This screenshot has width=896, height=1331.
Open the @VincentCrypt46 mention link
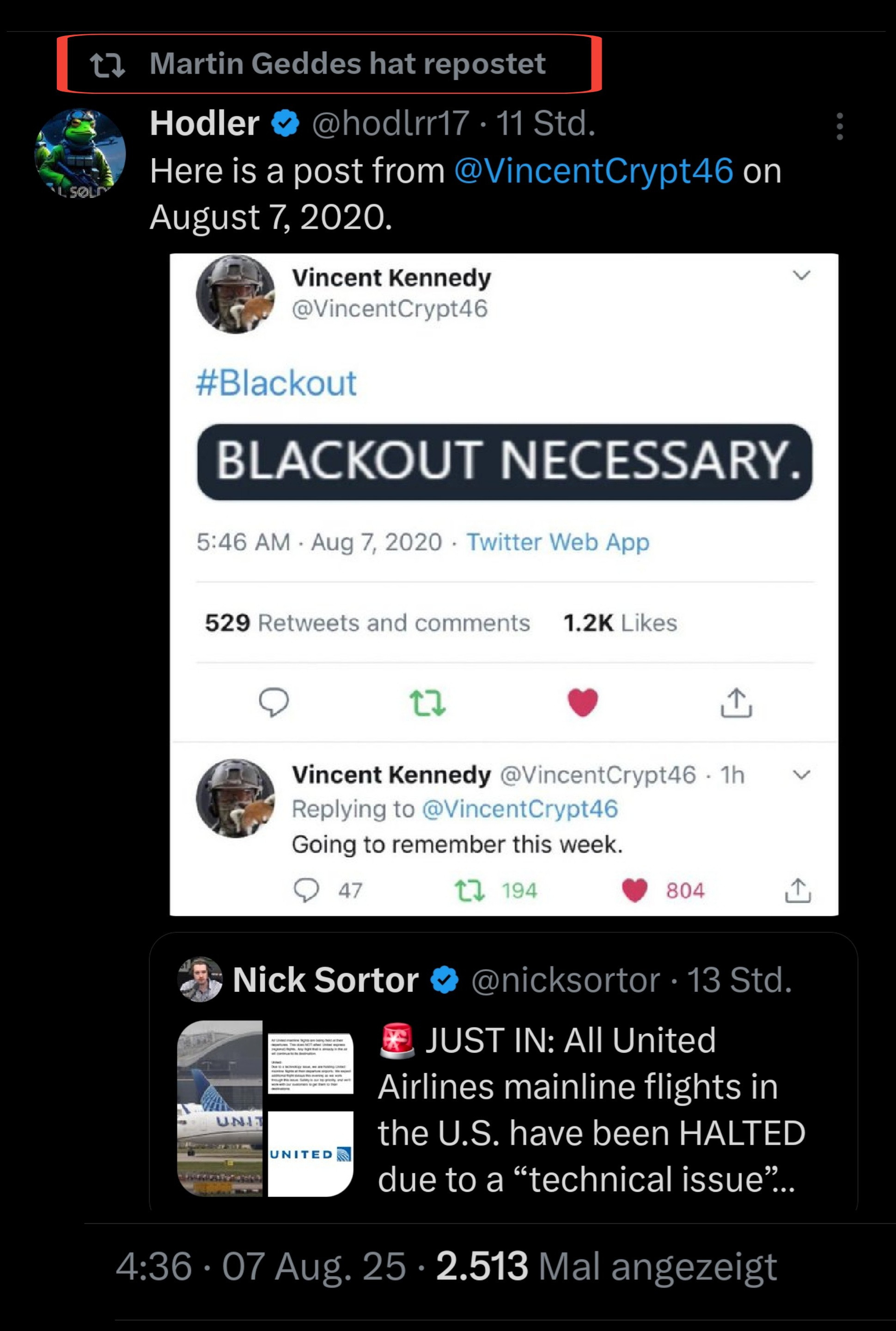tap(593, 171)
